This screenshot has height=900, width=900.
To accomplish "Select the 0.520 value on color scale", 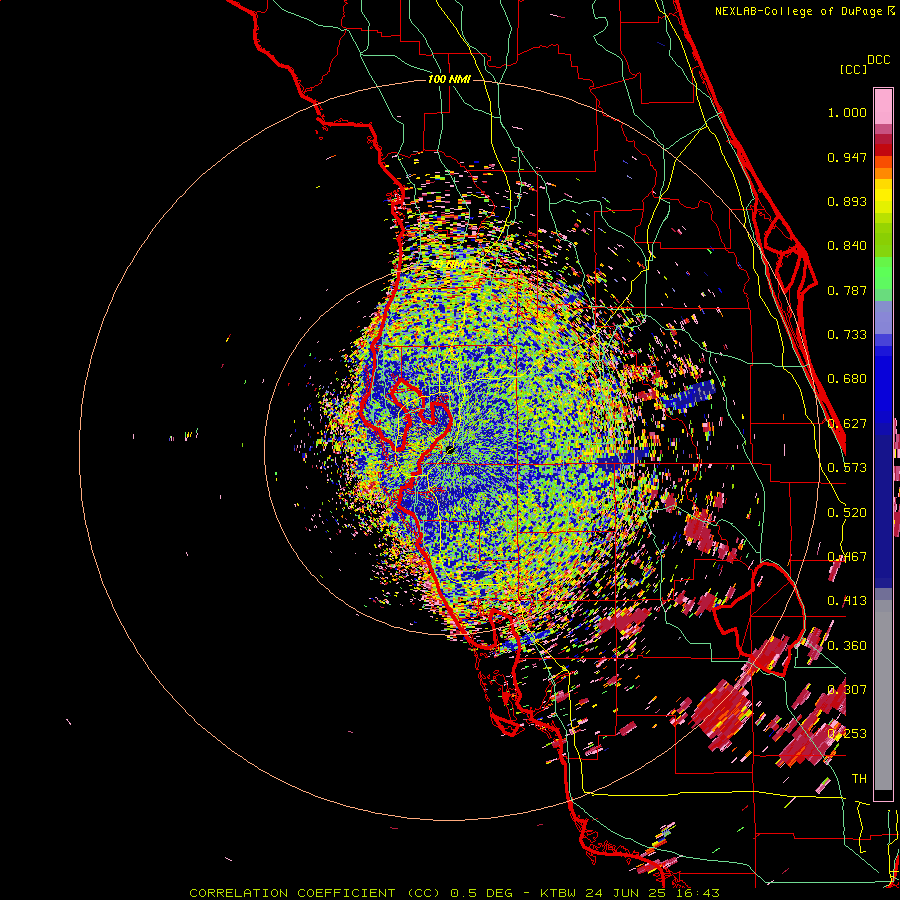I will click(x=847, y=513).
